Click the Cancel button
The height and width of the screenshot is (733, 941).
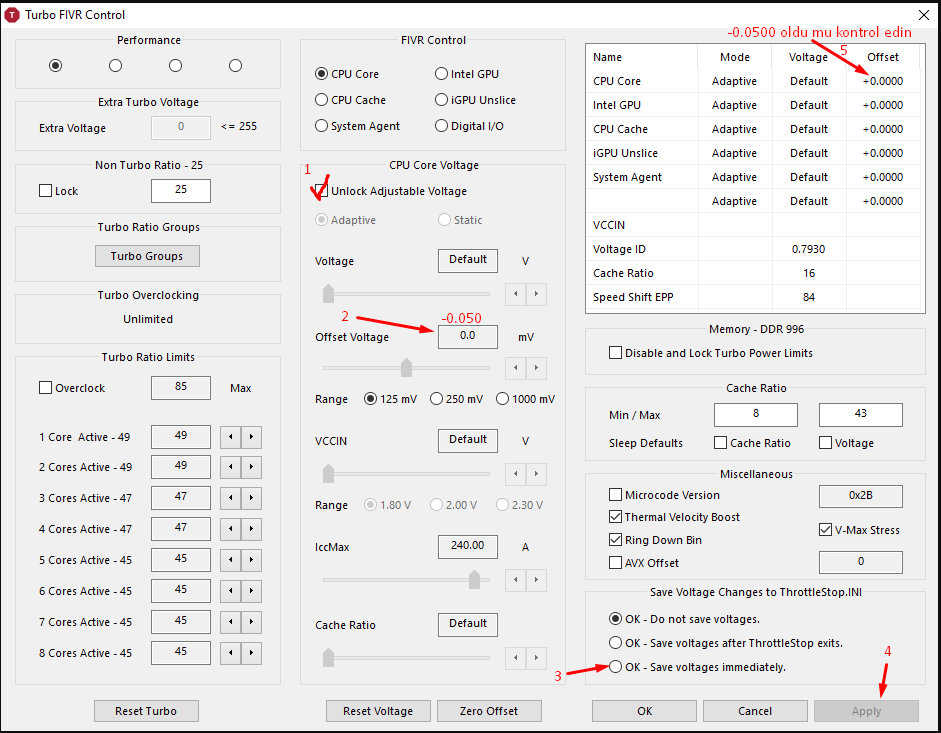755,711
